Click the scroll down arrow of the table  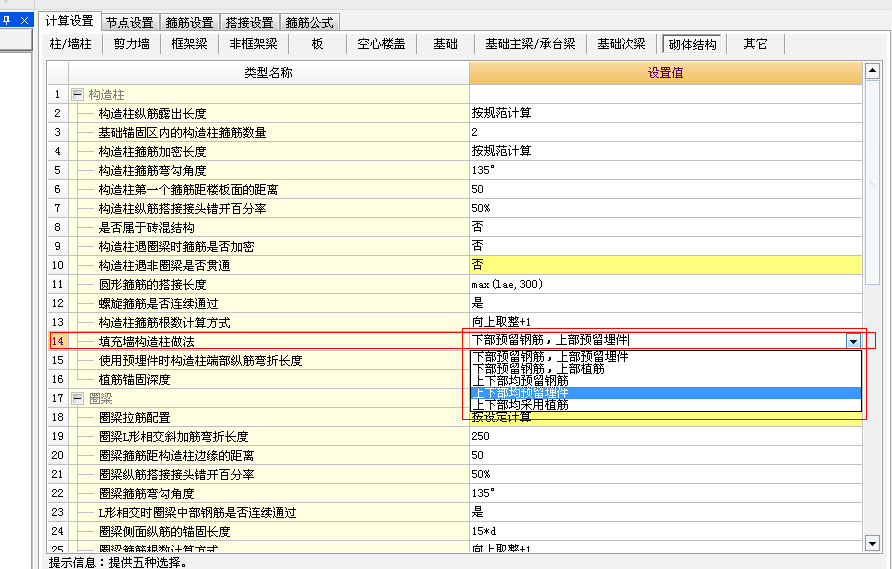pos(872,543)
